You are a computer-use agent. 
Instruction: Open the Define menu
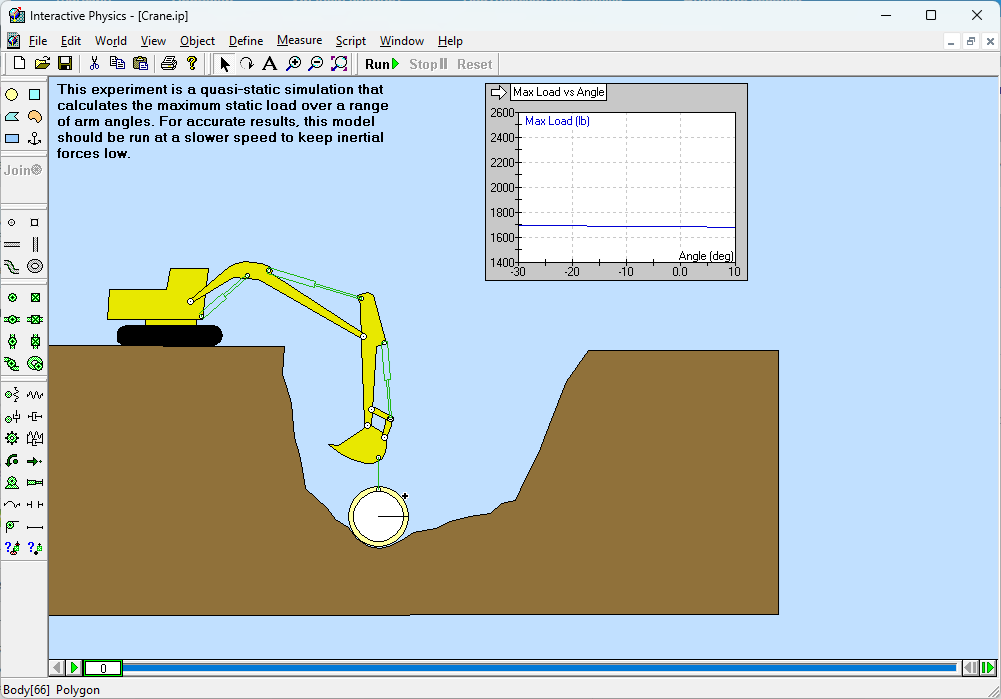(246, 41)
